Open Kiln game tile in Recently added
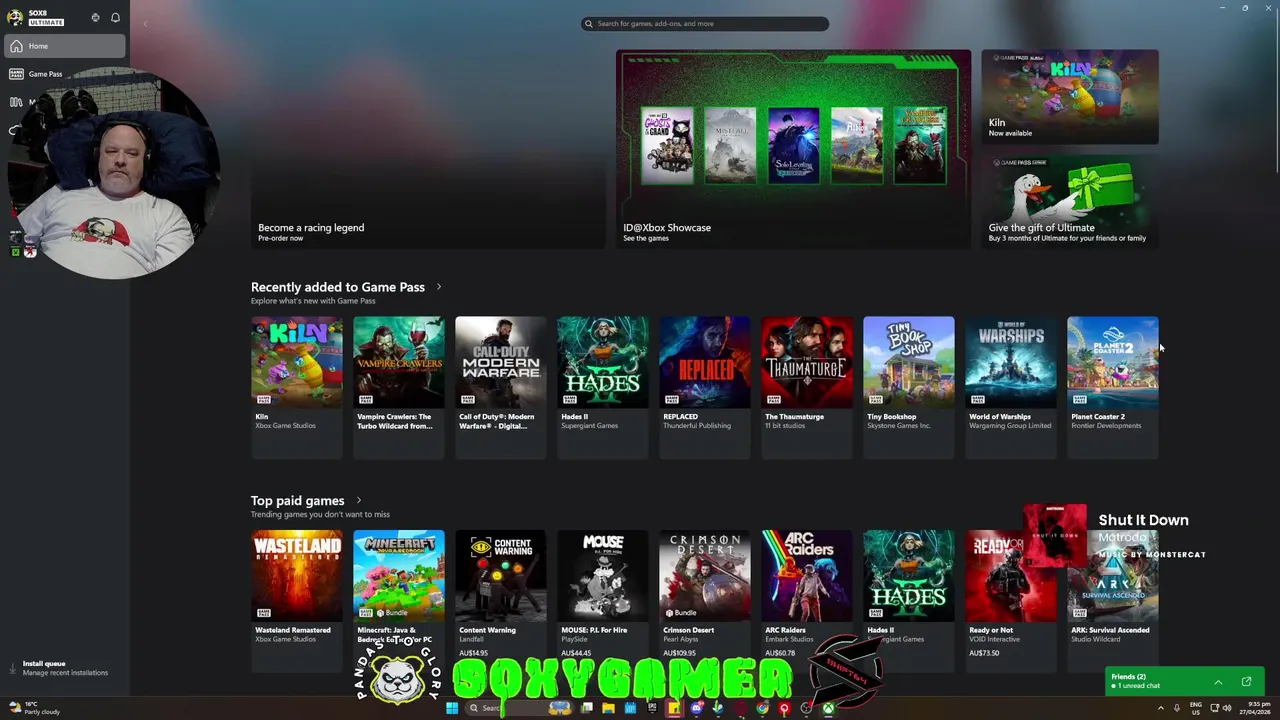Viewport: 1280px width, 720px height. [x=297, y=387]
